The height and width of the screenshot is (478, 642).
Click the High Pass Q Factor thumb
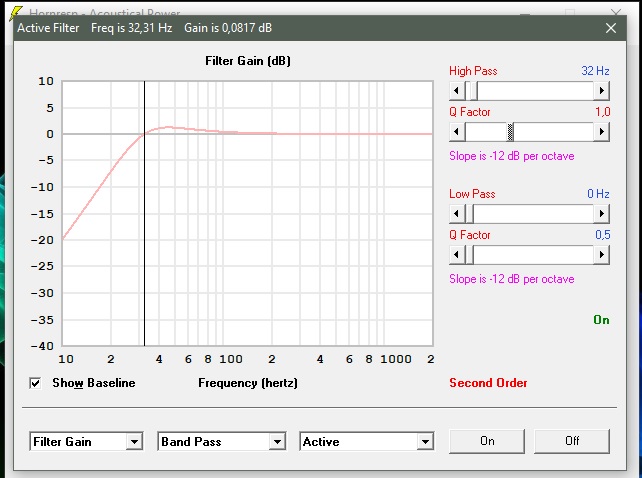point(510,132)
